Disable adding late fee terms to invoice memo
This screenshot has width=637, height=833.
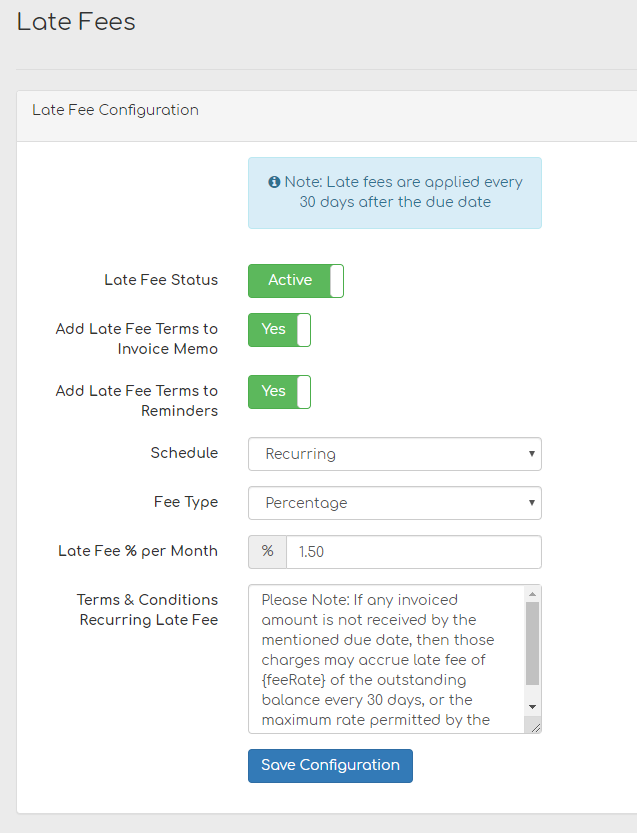[x=278, y=329]
